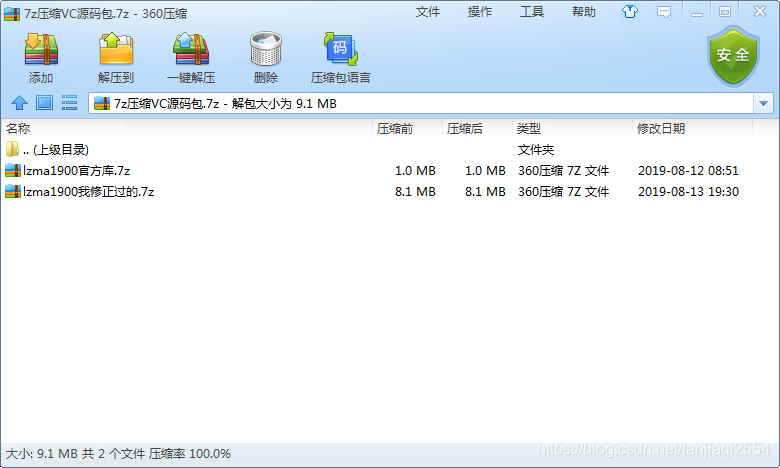The height and width of the screenshot is (468, 780).
Task: Maximize the 360压缩 window
Action: (x=725, y=11)
